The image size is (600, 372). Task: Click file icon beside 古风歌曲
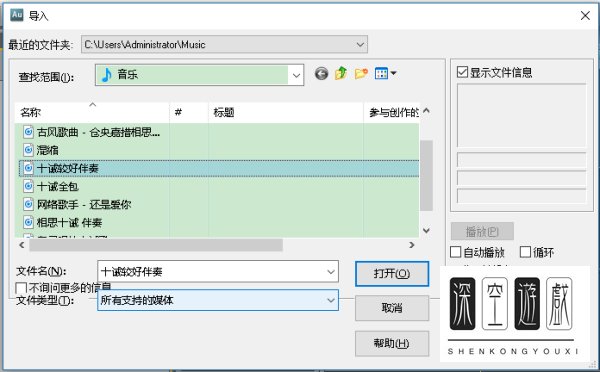coord(28,132)
